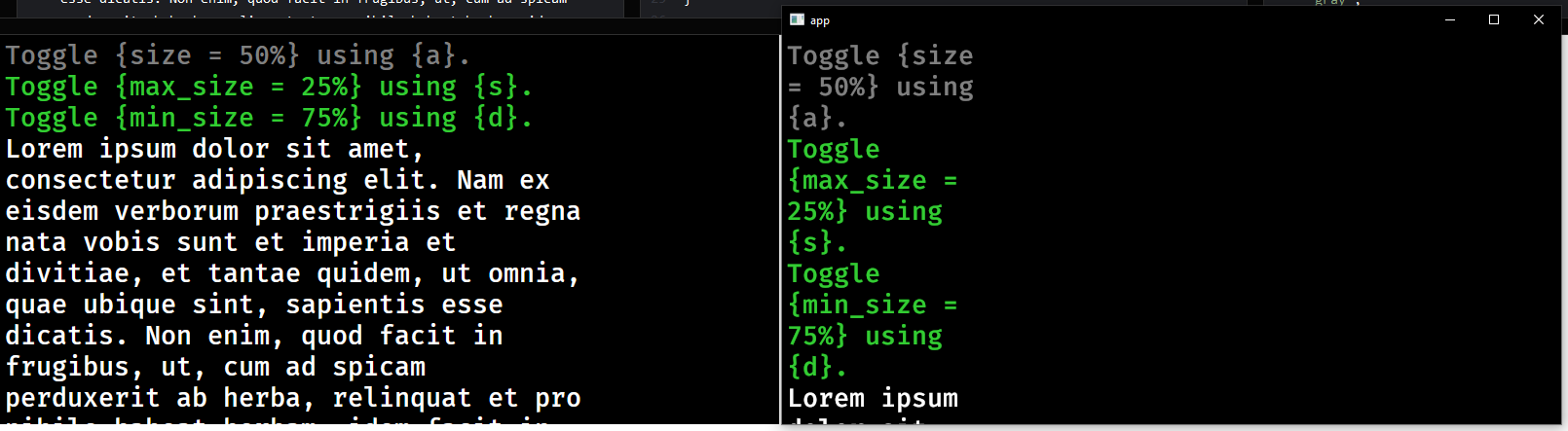
Task: Click the green "{d}." text in the app window
Action: [817, 367]
